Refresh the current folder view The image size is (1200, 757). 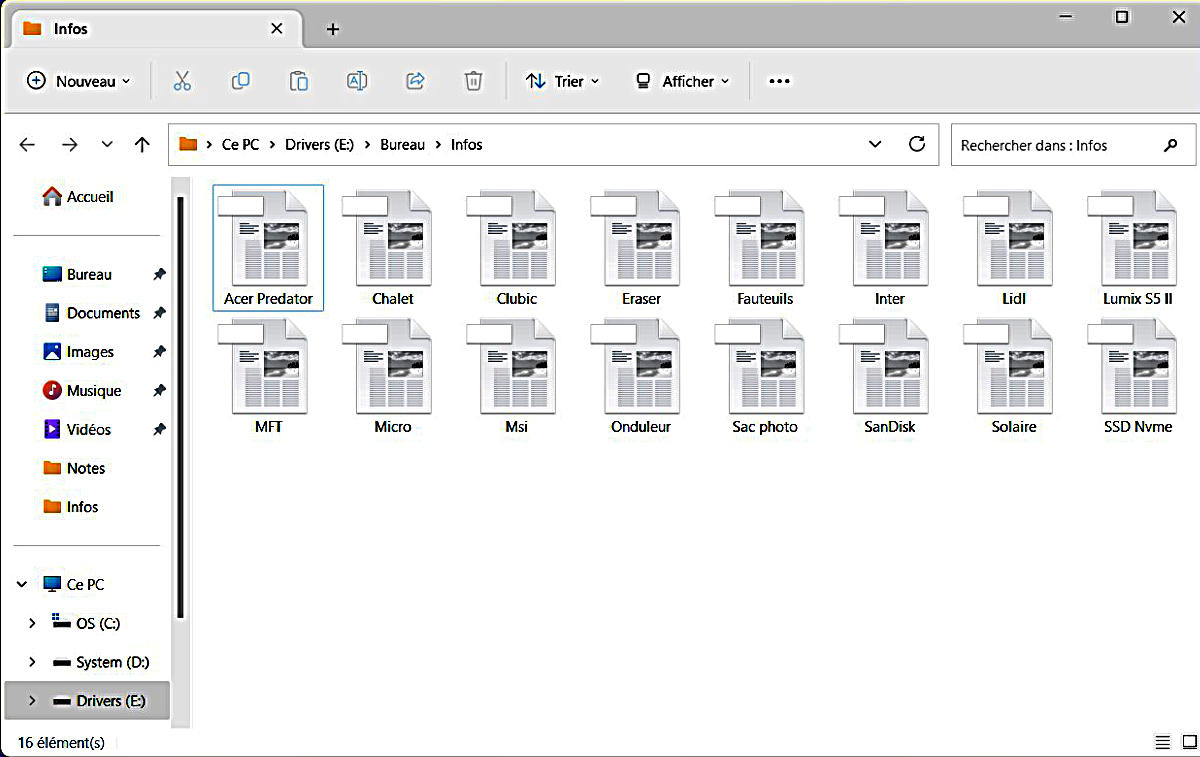tap(916, 144)
